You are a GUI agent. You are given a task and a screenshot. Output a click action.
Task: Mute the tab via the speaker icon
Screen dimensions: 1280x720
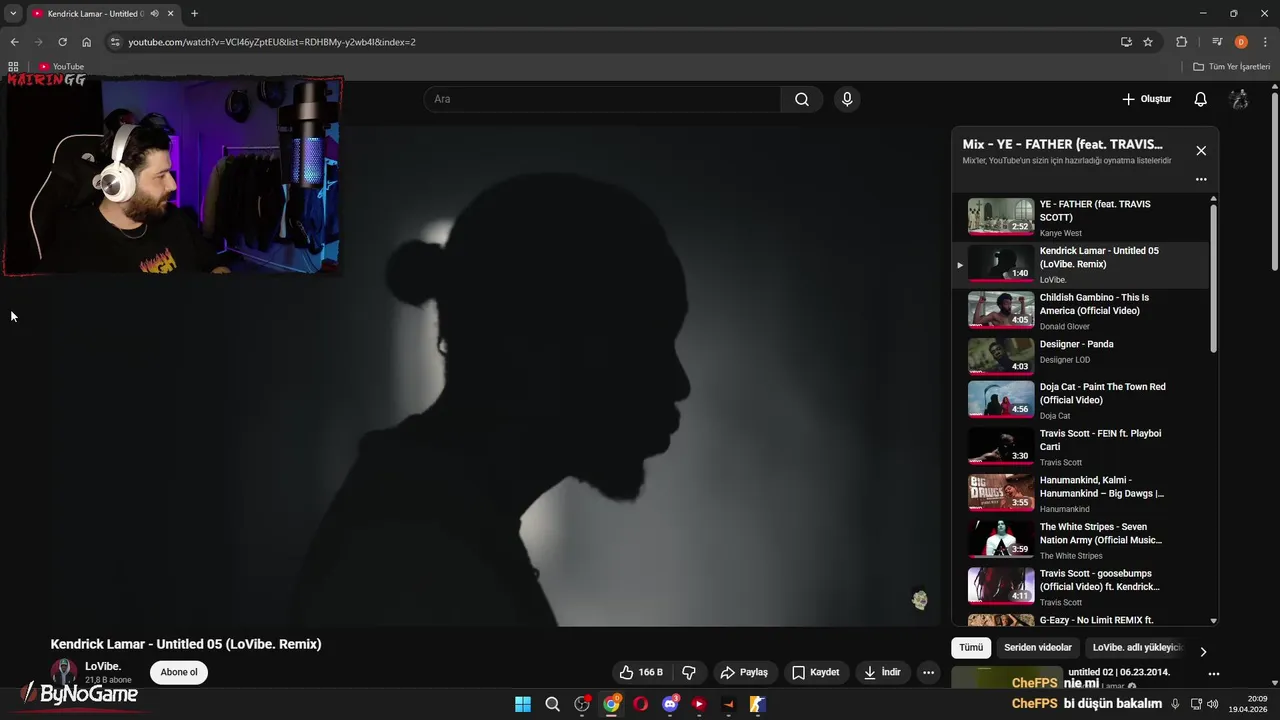[154, 13]
